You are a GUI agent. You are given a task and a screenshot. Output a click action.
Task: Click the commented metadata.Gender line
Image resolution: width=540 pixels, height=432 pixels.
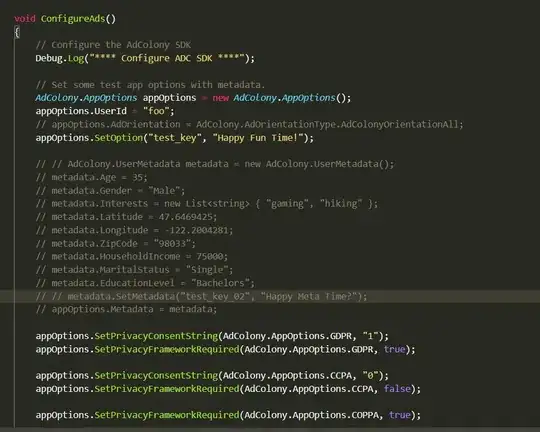pos(110,191)
